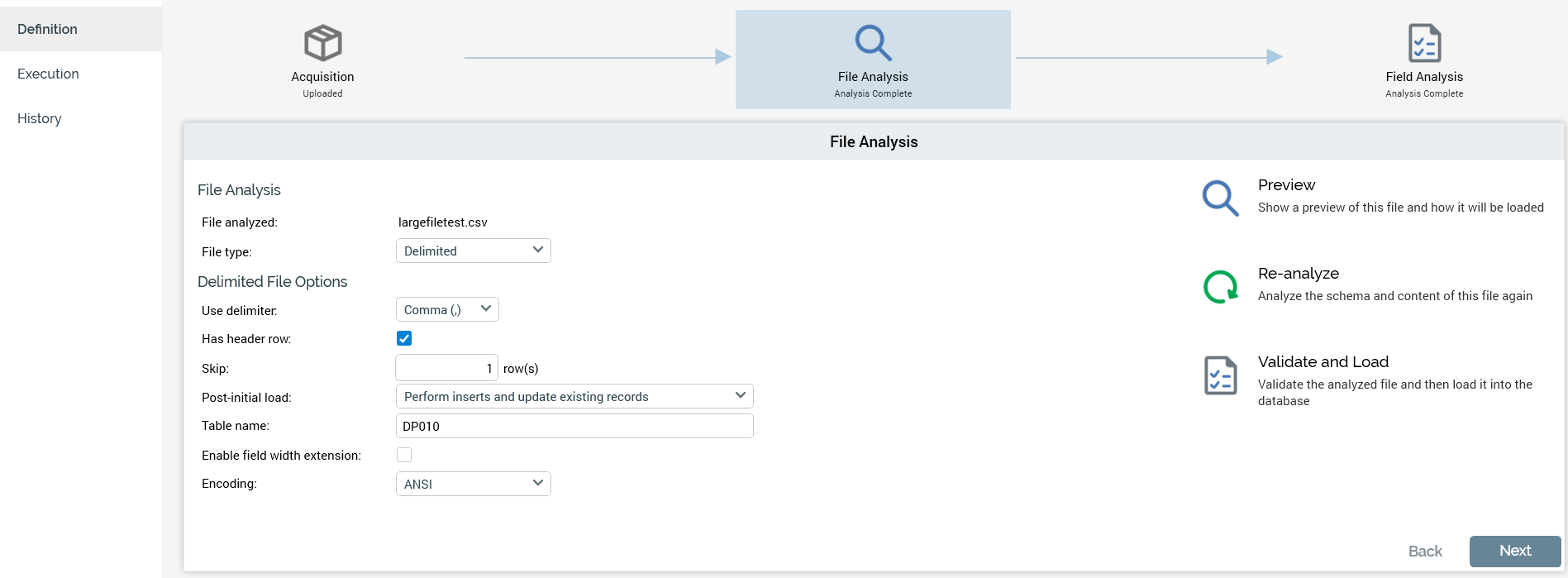
Task: Click the Validate and Load document icon
Action: click(x=1220, y=375)
